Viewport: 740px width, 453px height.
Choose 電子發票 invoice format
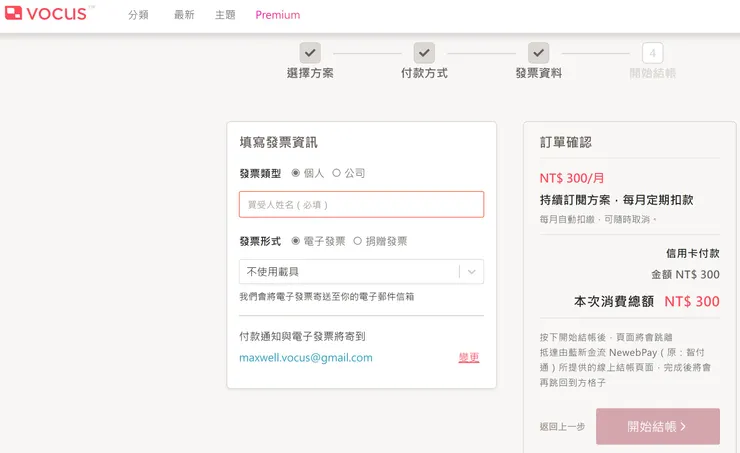(x=295, y=241)
